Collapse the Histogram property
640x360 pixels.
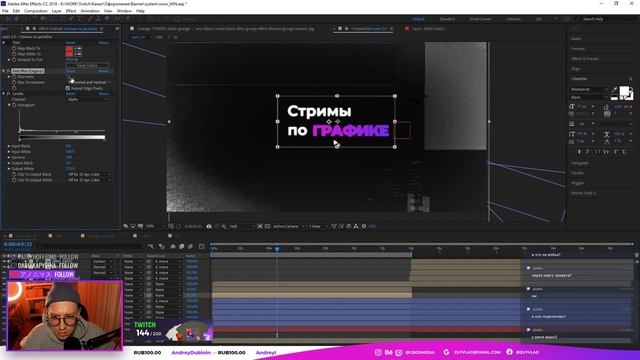tap(9, 105)
